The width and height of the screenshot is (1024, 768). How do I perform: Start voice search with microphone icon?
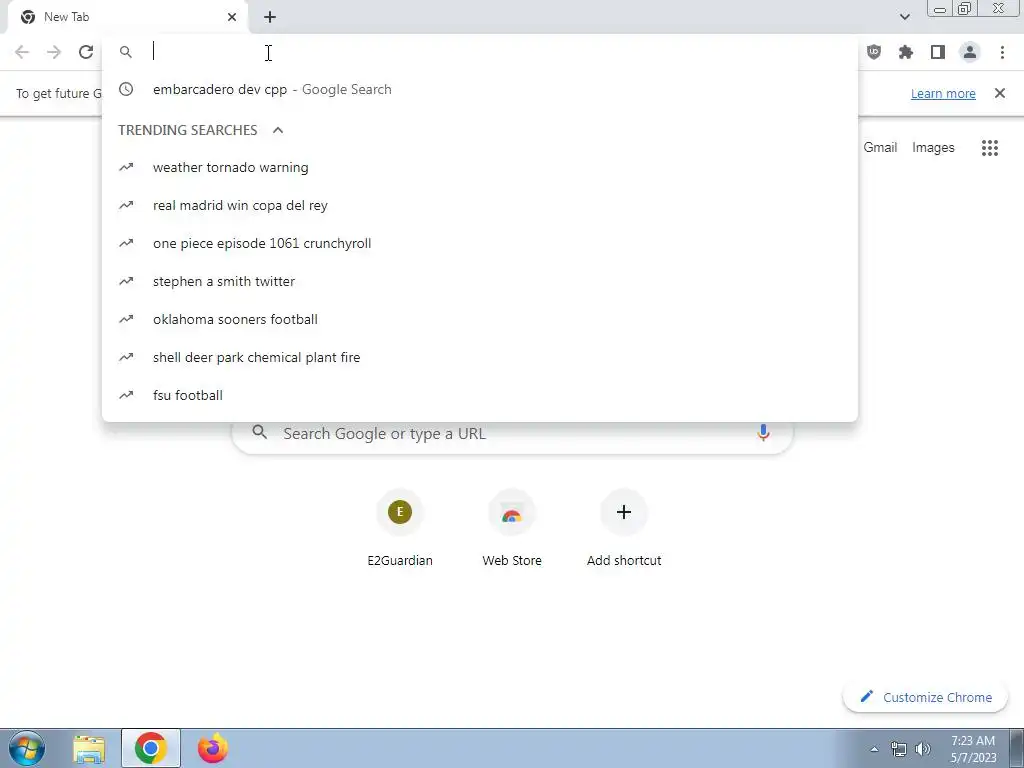[763, 433]
